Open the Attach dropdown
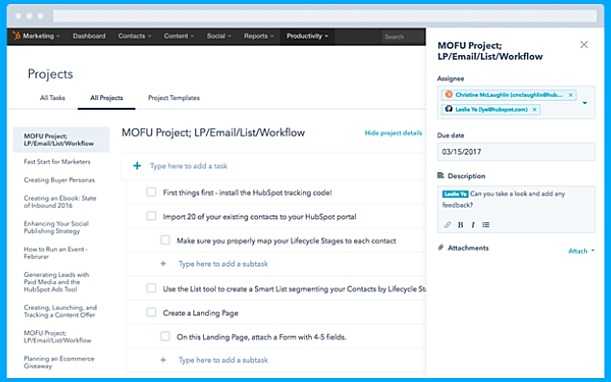This screenshot has width=611, height=382. pyautogui.click(x=581, y=251)
